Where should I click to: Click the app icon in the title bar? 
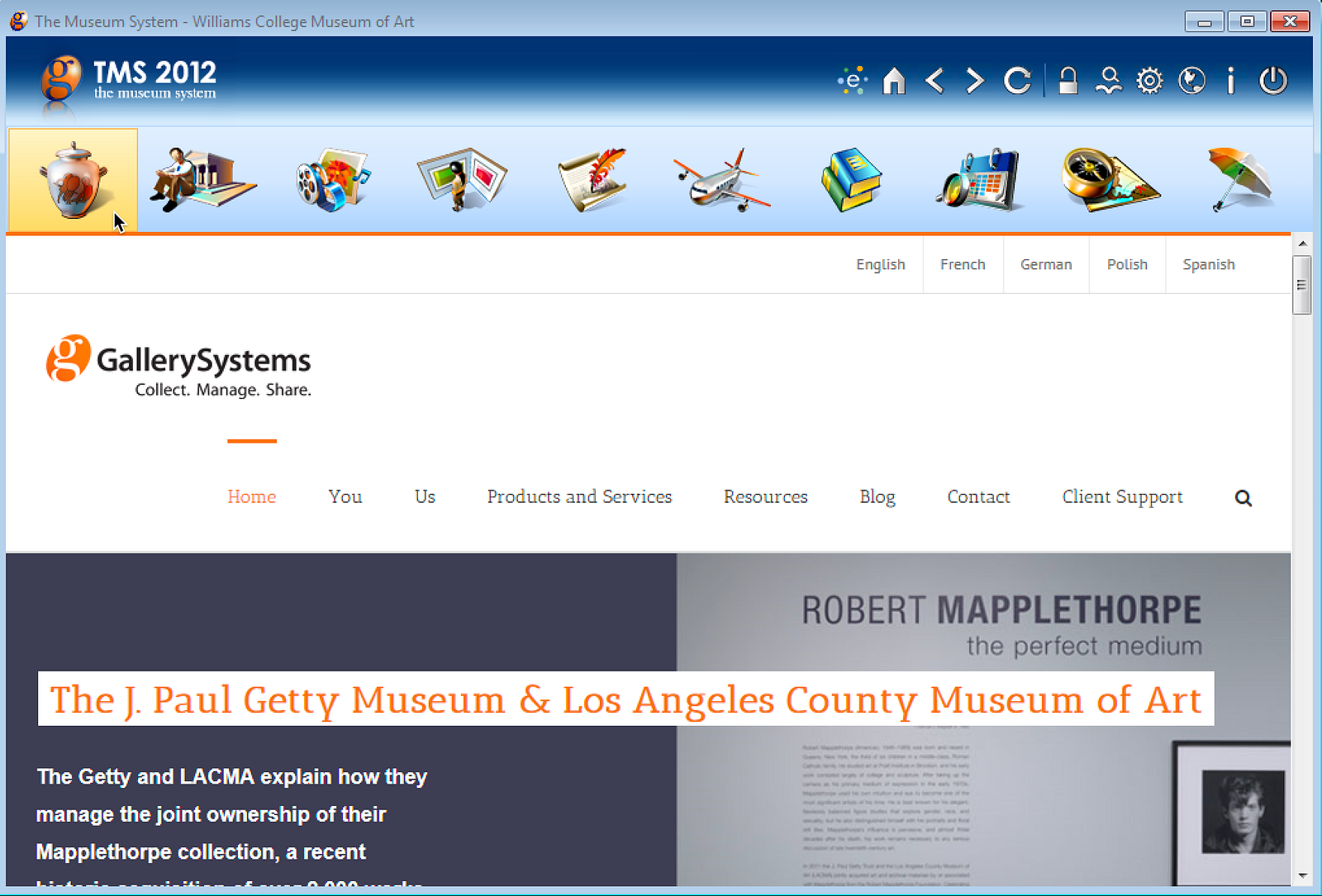(18, 21)
